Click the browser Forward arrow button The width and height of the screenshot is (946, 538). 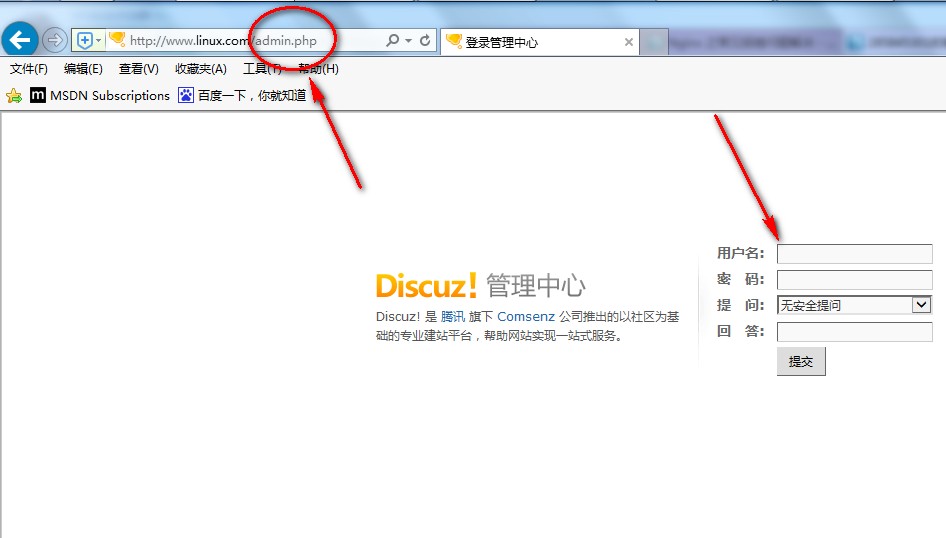pyautogui.click(x=54, y=40)
